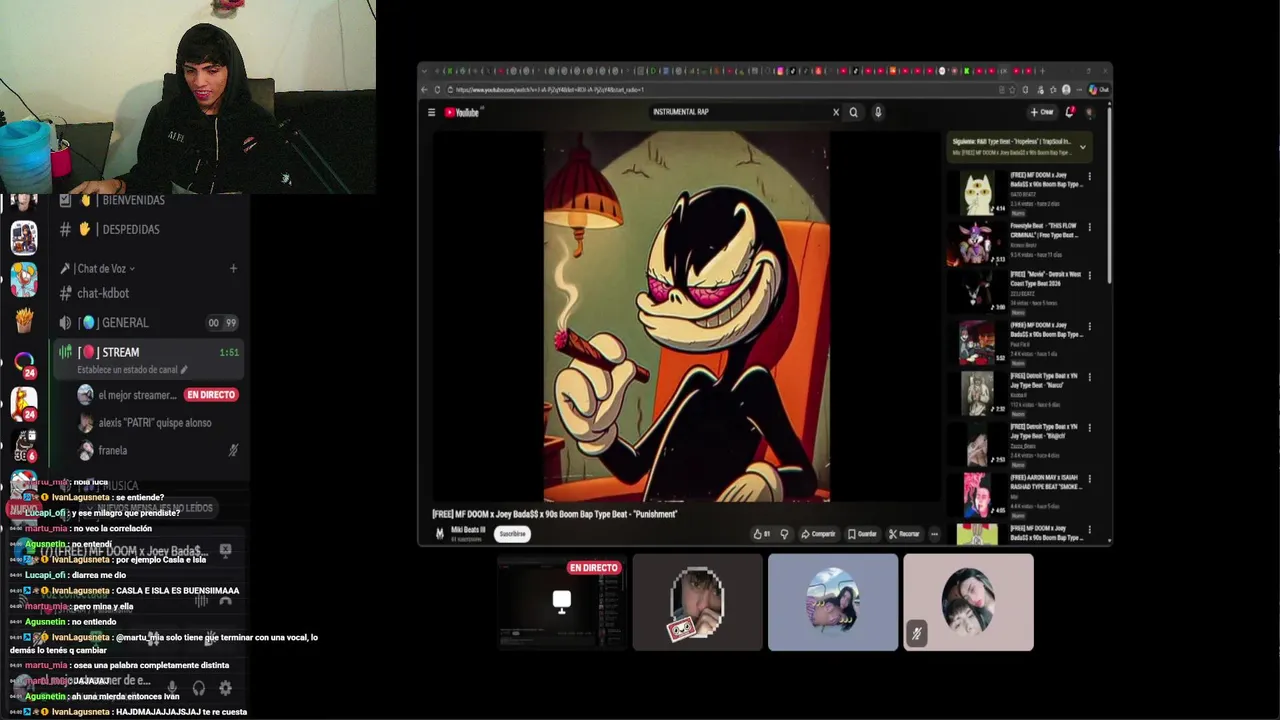Image resolution: width=1280 pixels, height=720 pixels.
Task: Open Miki Beats III channel name
Action: pos(468,530)
